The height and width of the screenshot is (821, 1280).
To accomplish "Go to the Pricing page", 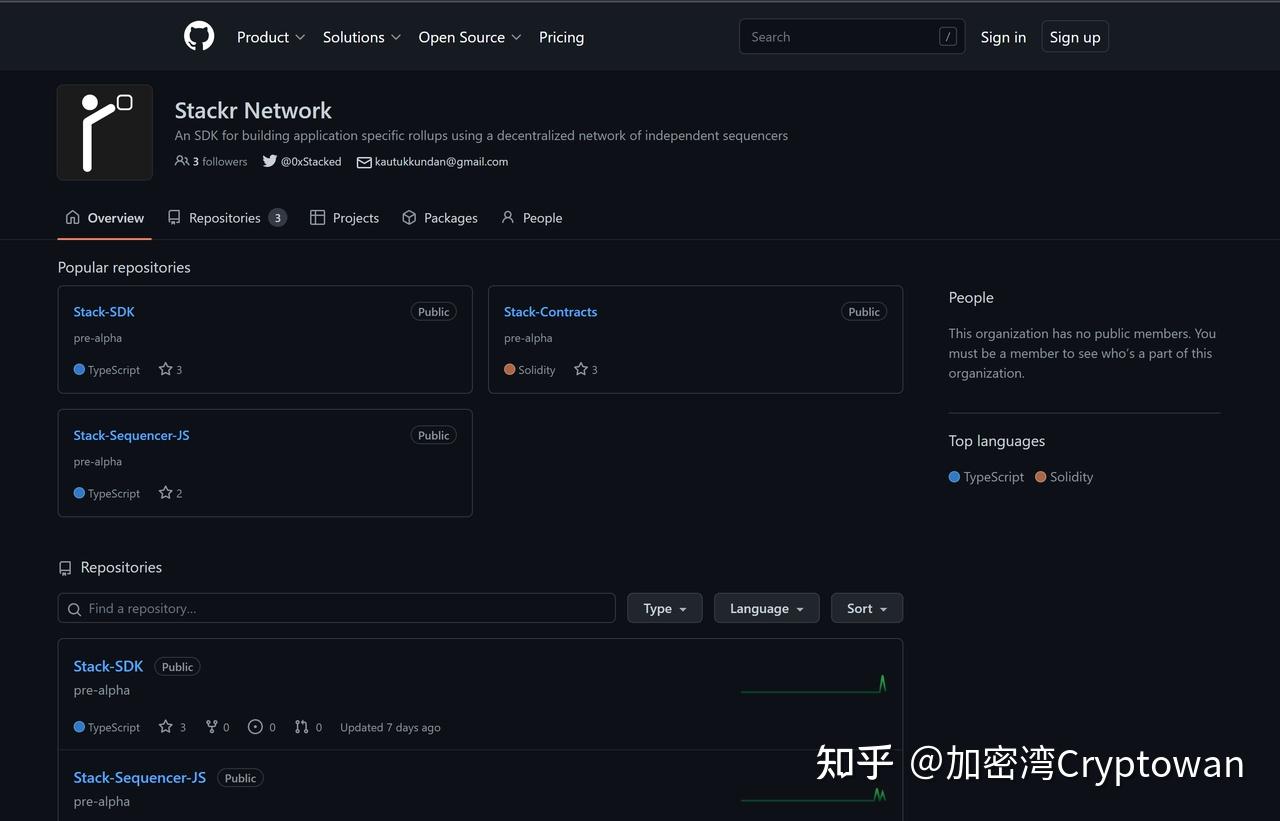I will coord(561,37).
